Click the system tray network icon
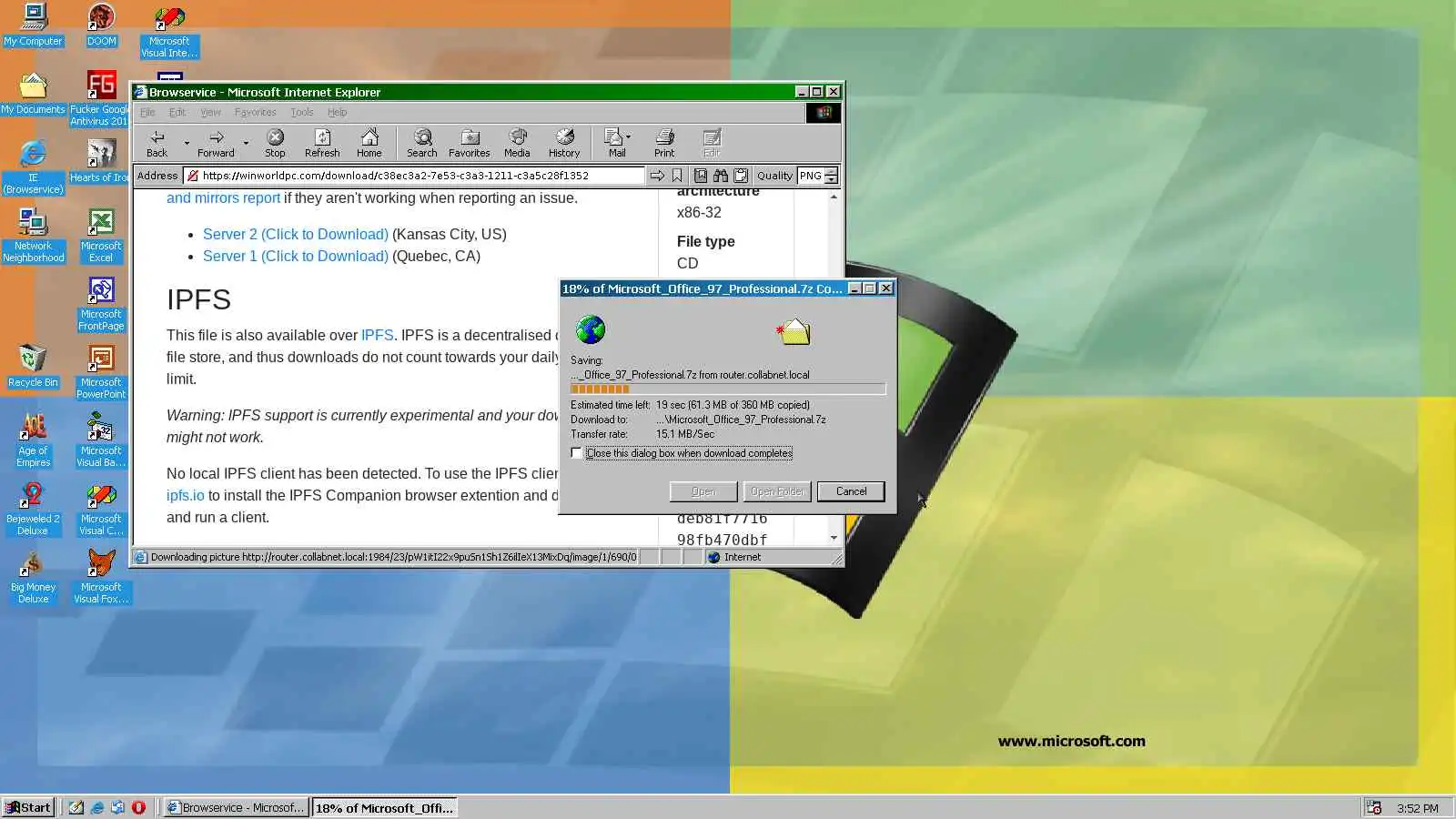Viewport: 1456px width, 819px height. coord(1374,808)
